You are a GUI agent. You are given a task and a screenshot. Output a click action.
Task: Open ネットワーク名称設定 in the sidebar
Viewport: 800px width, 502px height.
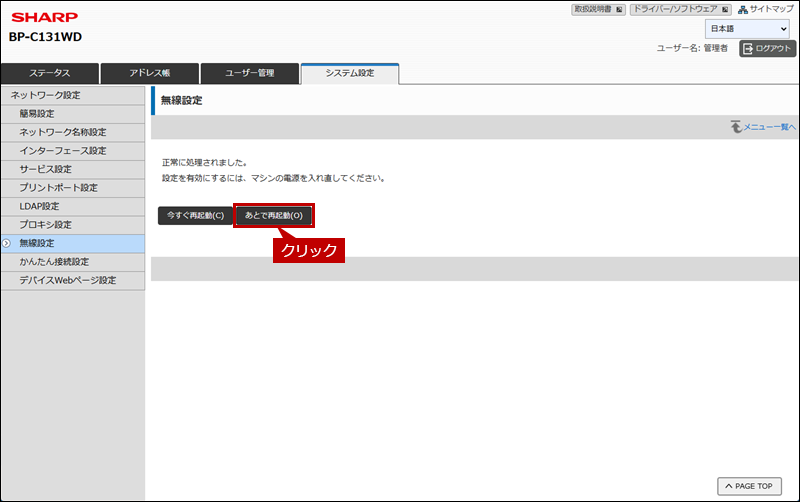click(73, 132)
